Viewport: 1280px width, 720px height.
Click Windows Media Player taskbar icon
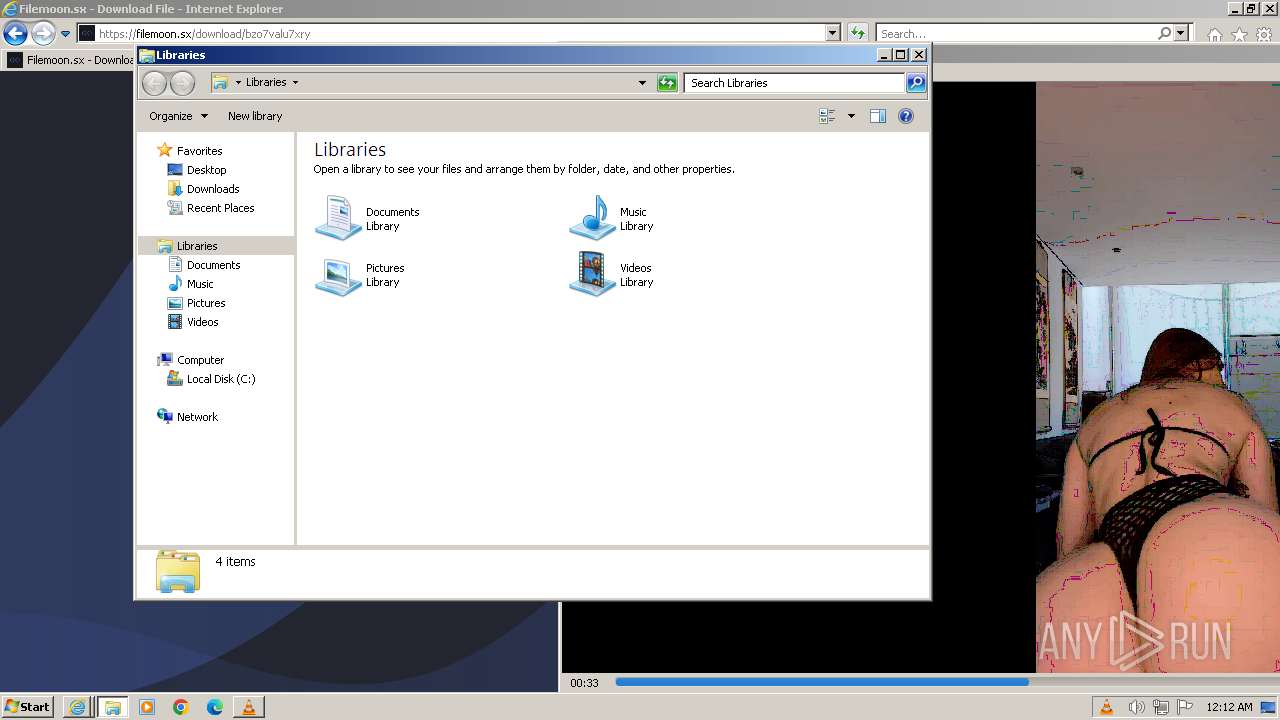point(147,707)
